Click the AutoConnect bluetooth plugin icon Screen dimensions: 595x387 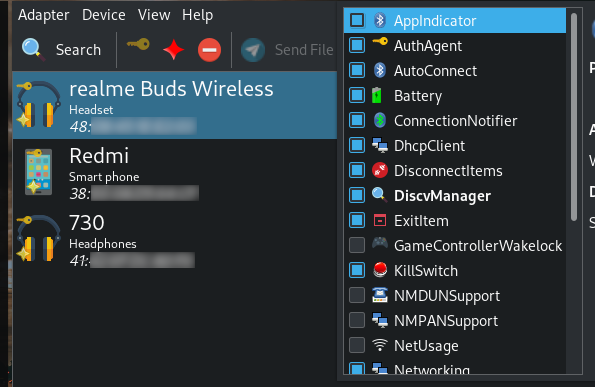(x=380, y=70)
